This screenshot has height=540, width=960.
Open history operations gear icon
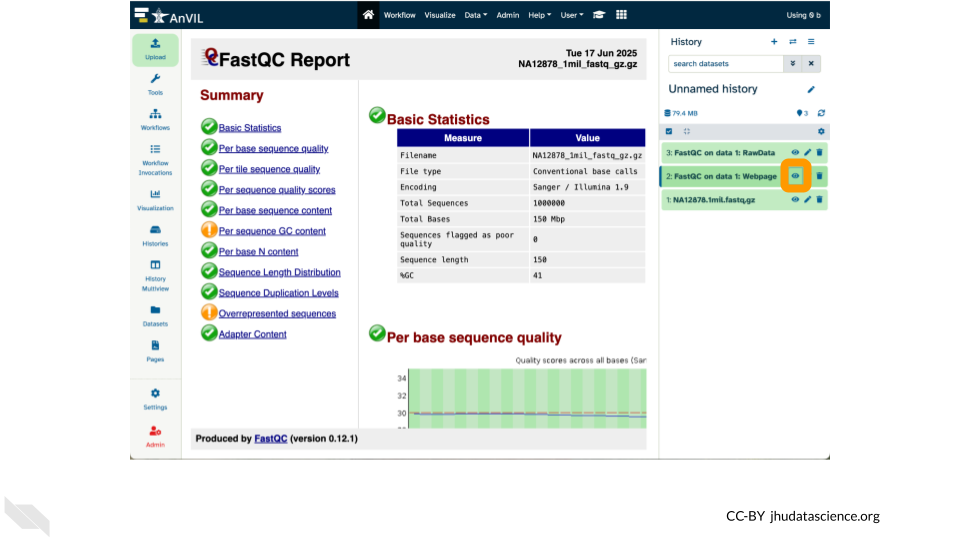(x=822, y=131)
